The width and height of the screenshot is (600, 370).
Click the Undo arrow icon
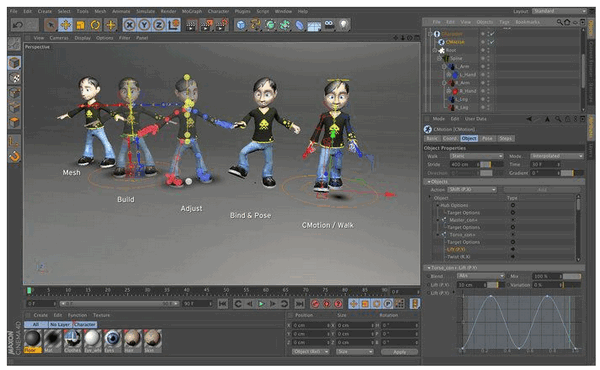[x=18, y=25]
